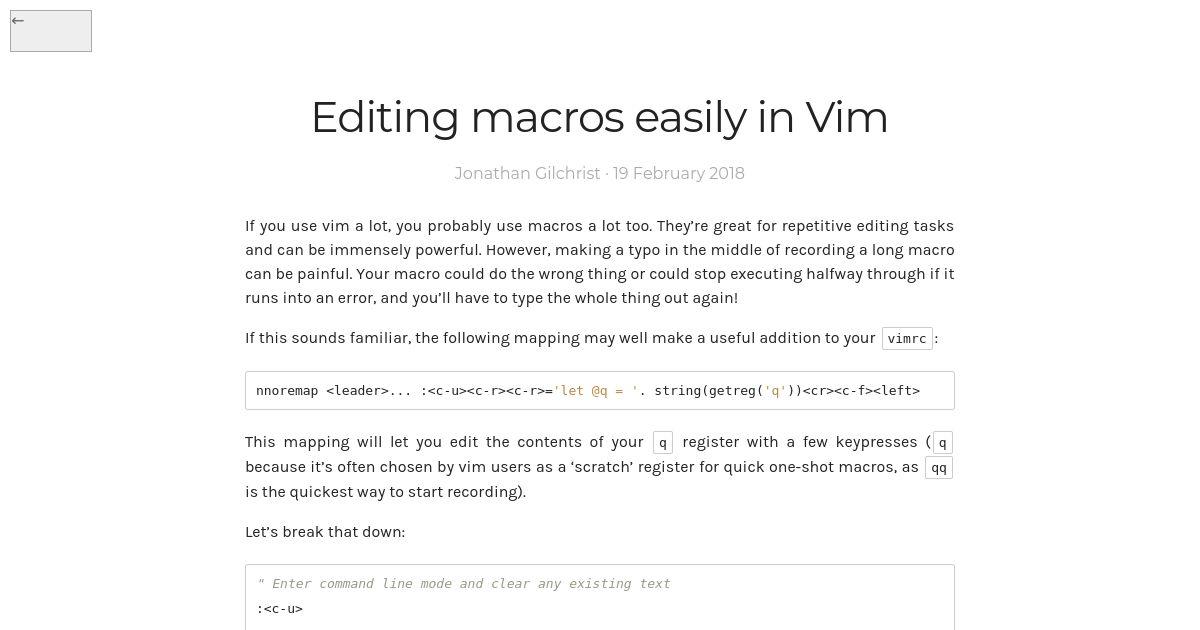Click inside the nnoremap code block
The width and height of the screenshot is (1200, 630).
point(600,390)
